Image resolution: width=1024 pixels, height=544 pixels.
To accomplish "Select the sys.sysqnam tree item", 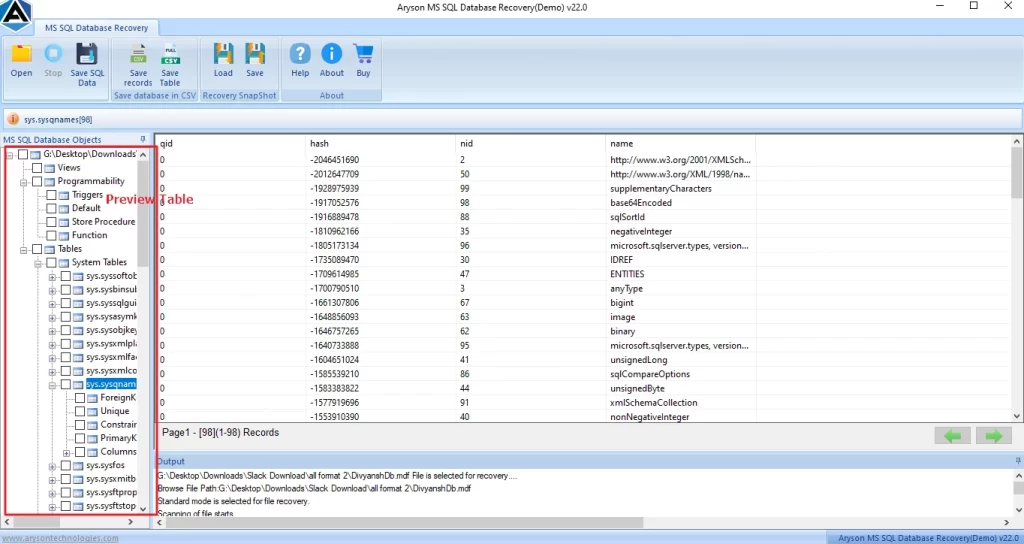I will point(111,385).
